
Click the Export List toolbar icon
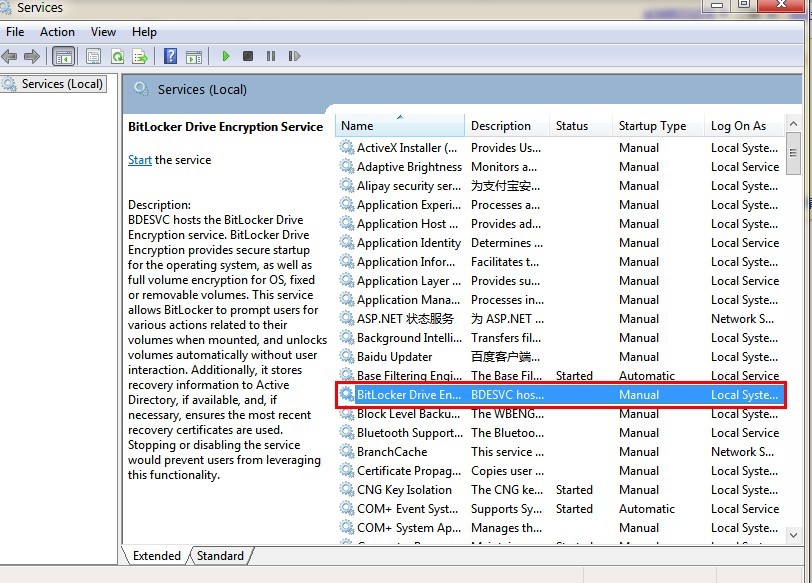pos(140,56)
